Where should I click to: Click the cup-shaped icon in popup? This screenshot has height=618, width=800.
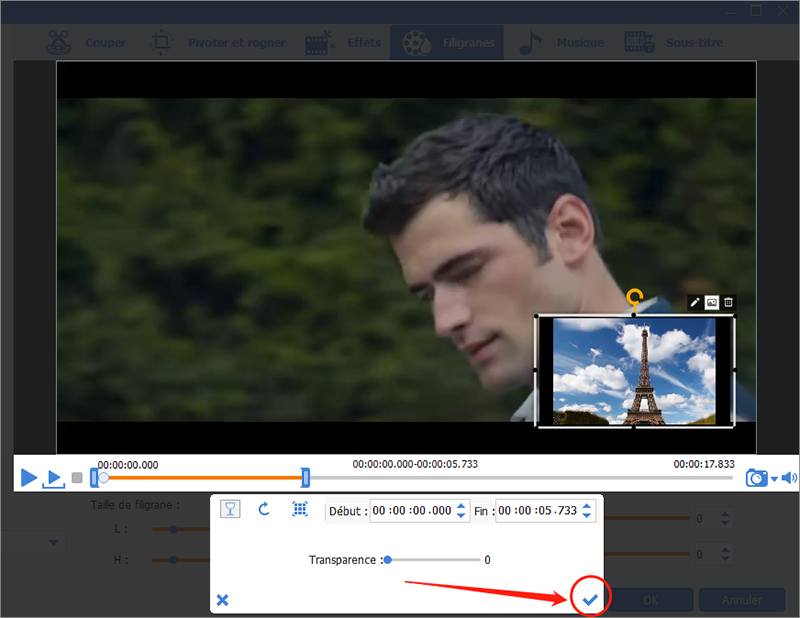[x=230, y=509]
